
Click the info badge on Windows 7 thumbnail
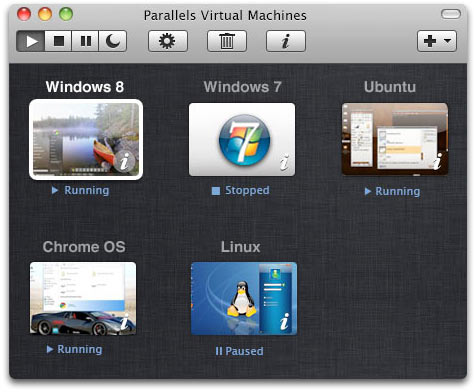pos(284,162)
